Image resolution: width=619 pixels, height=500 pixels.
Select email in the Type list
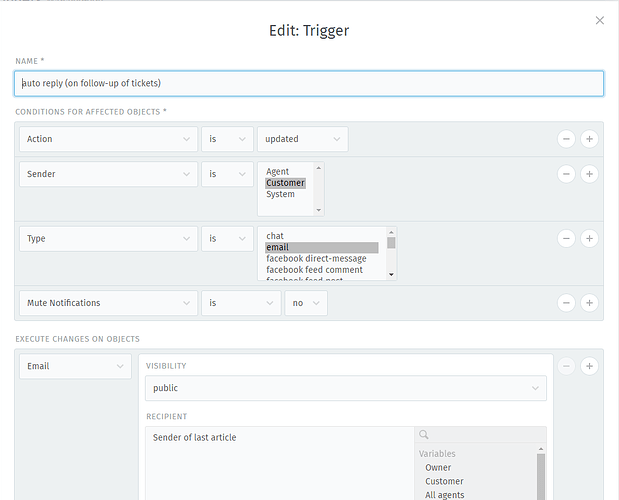point(322,247)
